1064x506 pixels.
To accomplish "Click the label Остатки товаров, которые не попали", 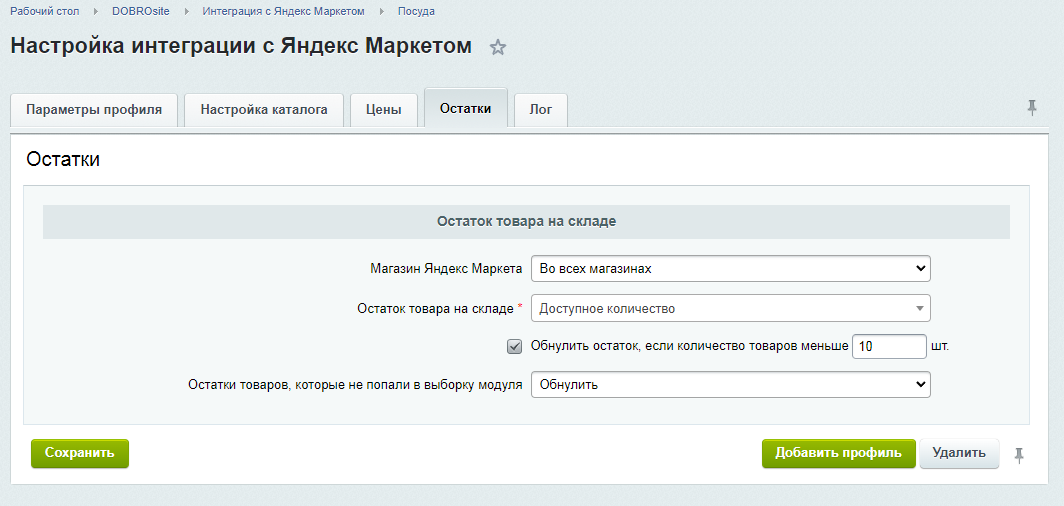I will pyautogui.click(x=355, y=385).
